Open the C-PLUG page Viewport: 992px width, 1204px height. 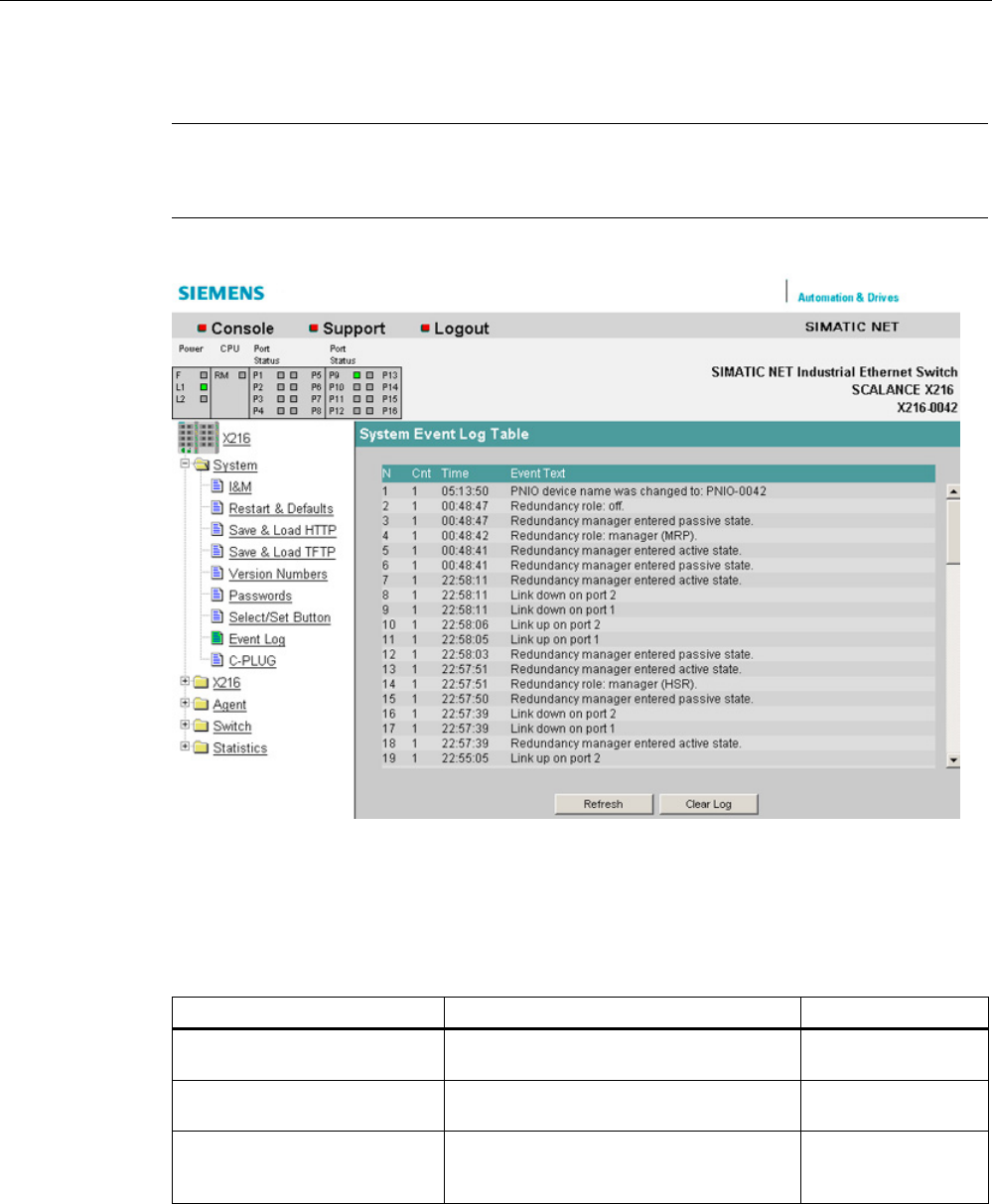click(253, 660)
